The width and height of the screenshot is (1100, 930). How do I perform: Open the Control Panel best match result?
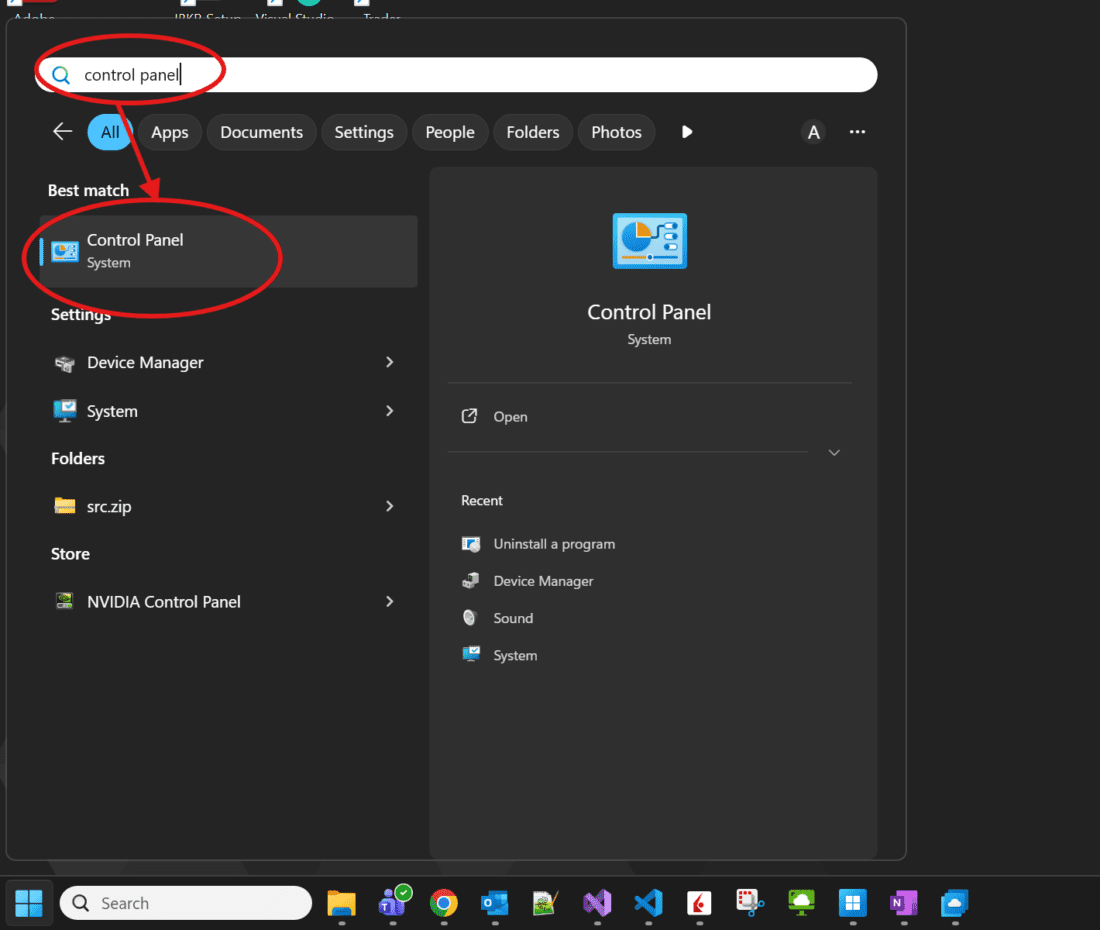229,251
